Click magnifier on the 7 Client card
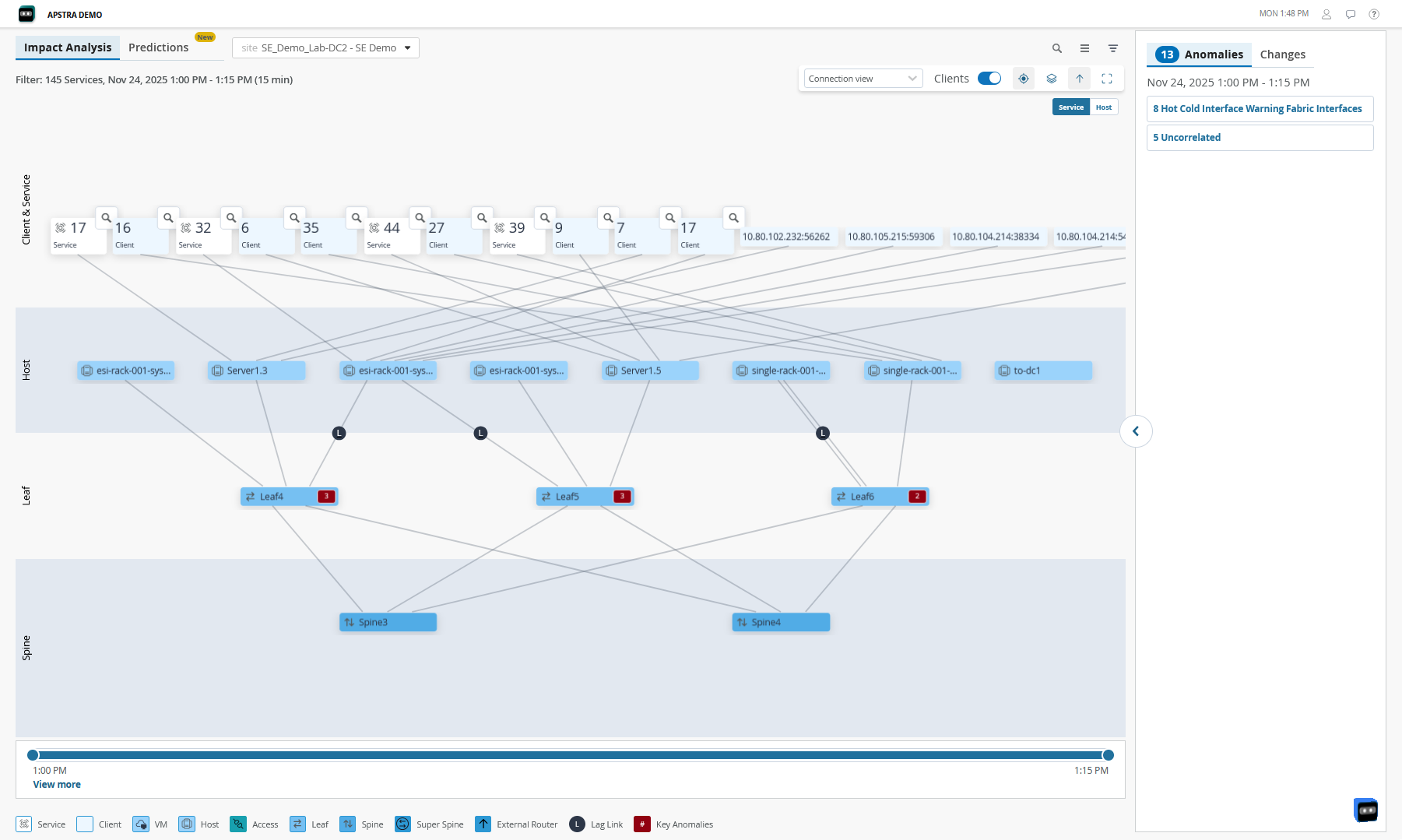The width and height of the screenshot is (1402, 840). click(x=670, y=218)
